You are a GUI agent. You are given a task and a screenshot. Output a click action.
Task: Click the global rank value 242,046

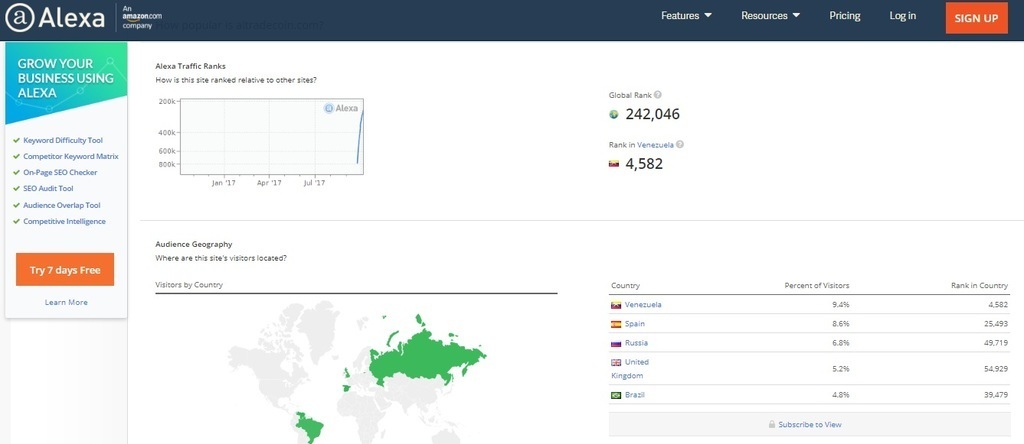coord(652,114)
